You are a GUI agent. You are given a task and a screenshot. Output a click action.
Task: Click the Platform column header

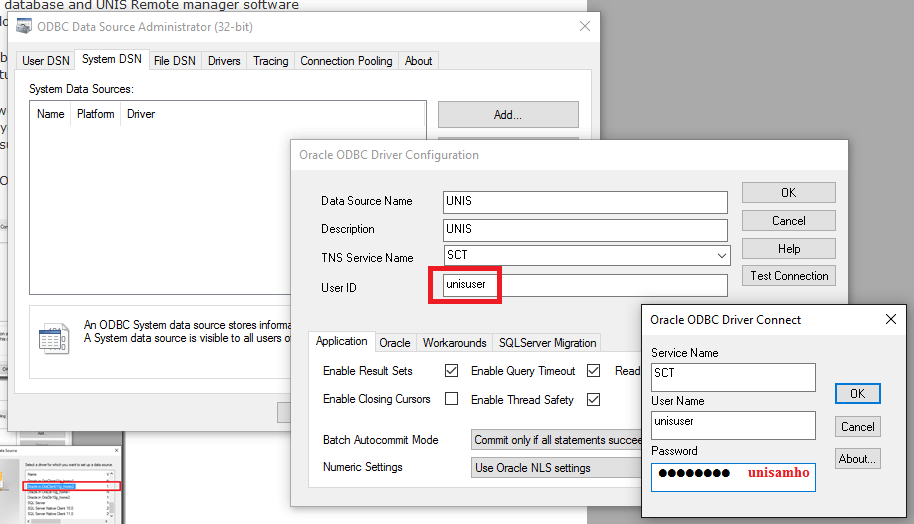tap(96, 114)
